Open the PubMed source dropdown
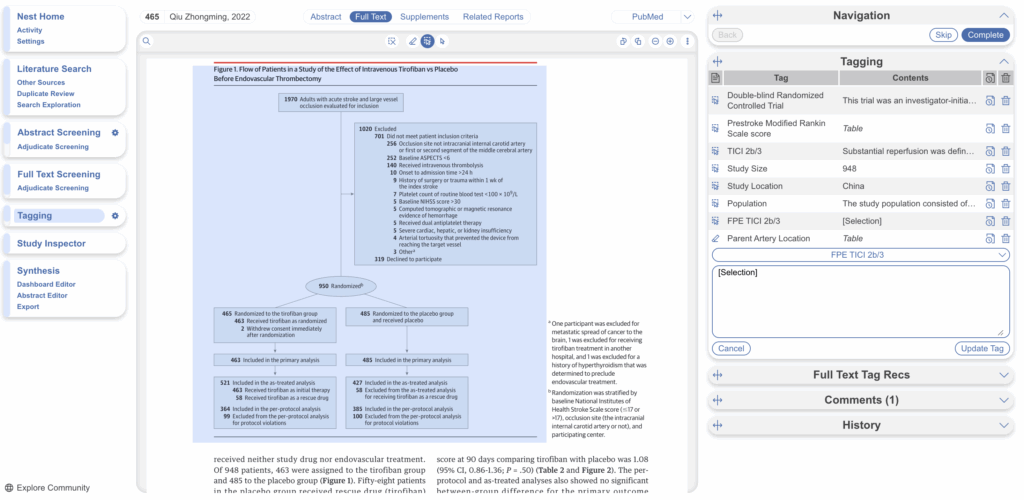The height and width of the screenshot is (500, 1024). pos(653,17)
